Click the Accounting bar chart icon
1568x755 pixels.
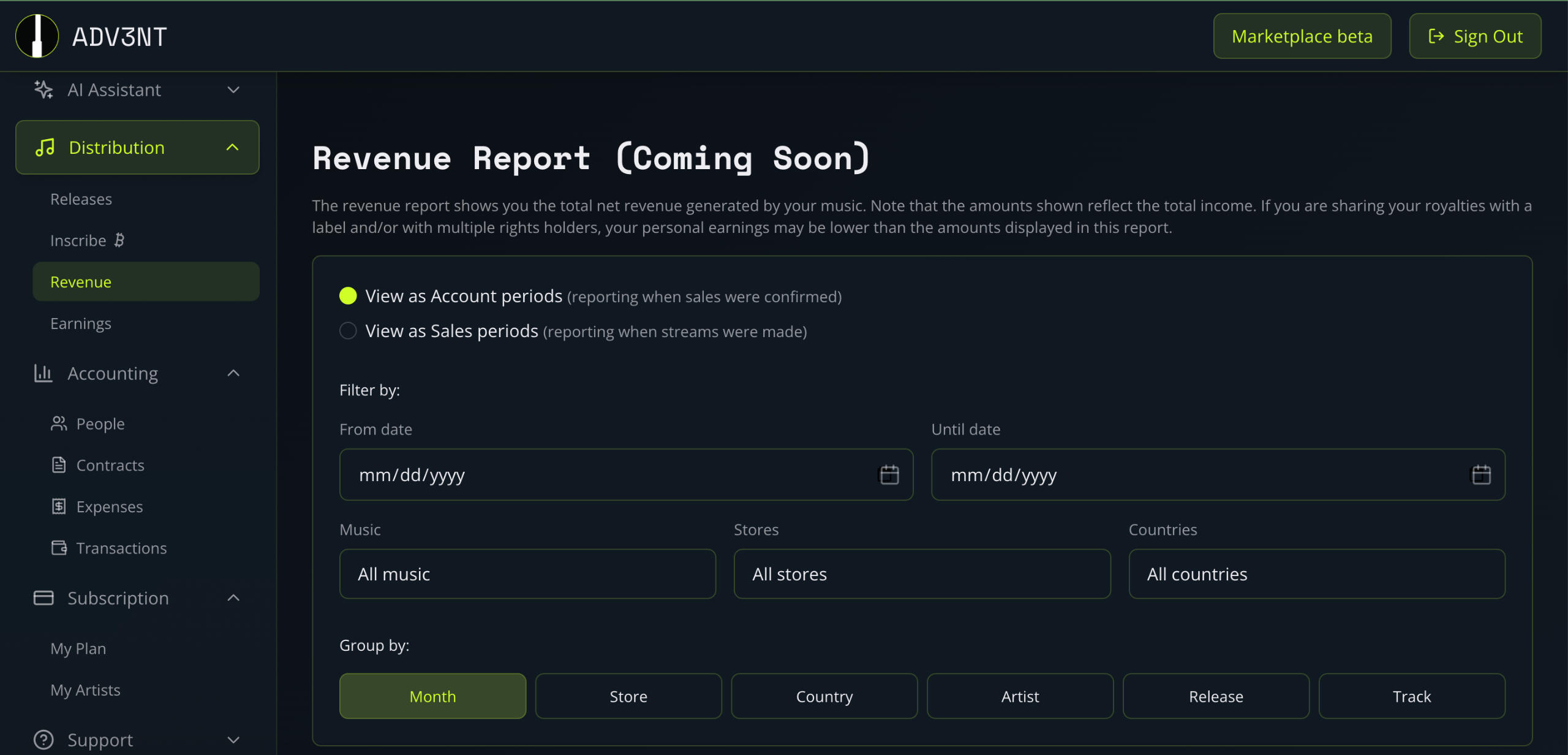43,373
